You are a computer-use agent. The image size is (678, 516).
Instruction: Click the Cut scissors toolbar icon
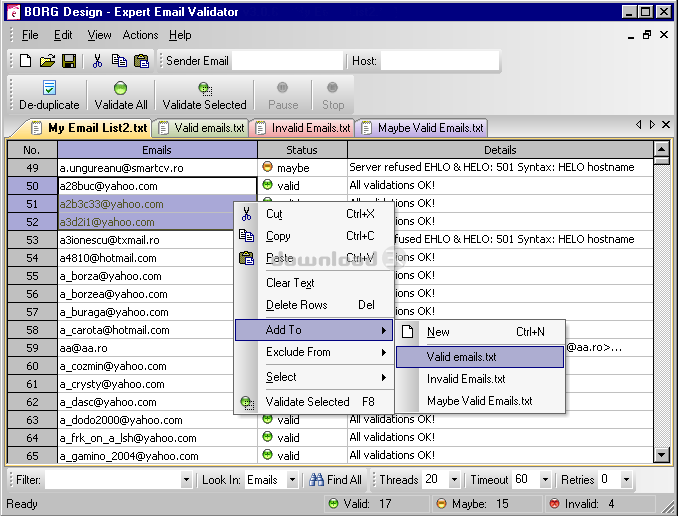(x=97, y=61)
